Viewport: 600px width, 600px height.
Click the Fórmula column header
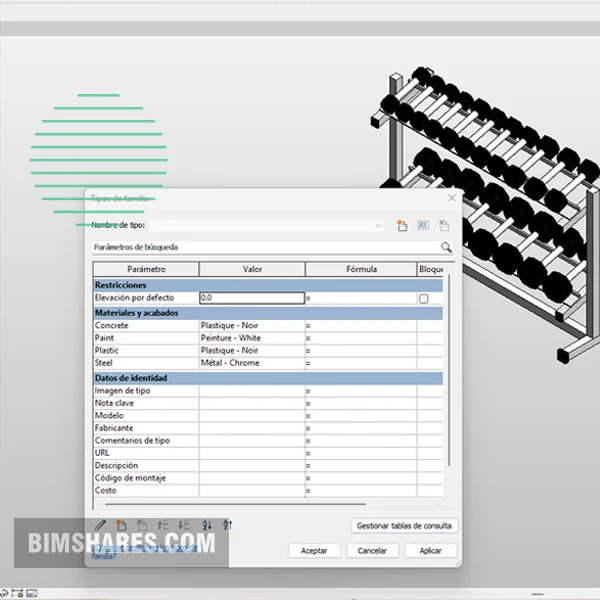(x=361, y=269)
